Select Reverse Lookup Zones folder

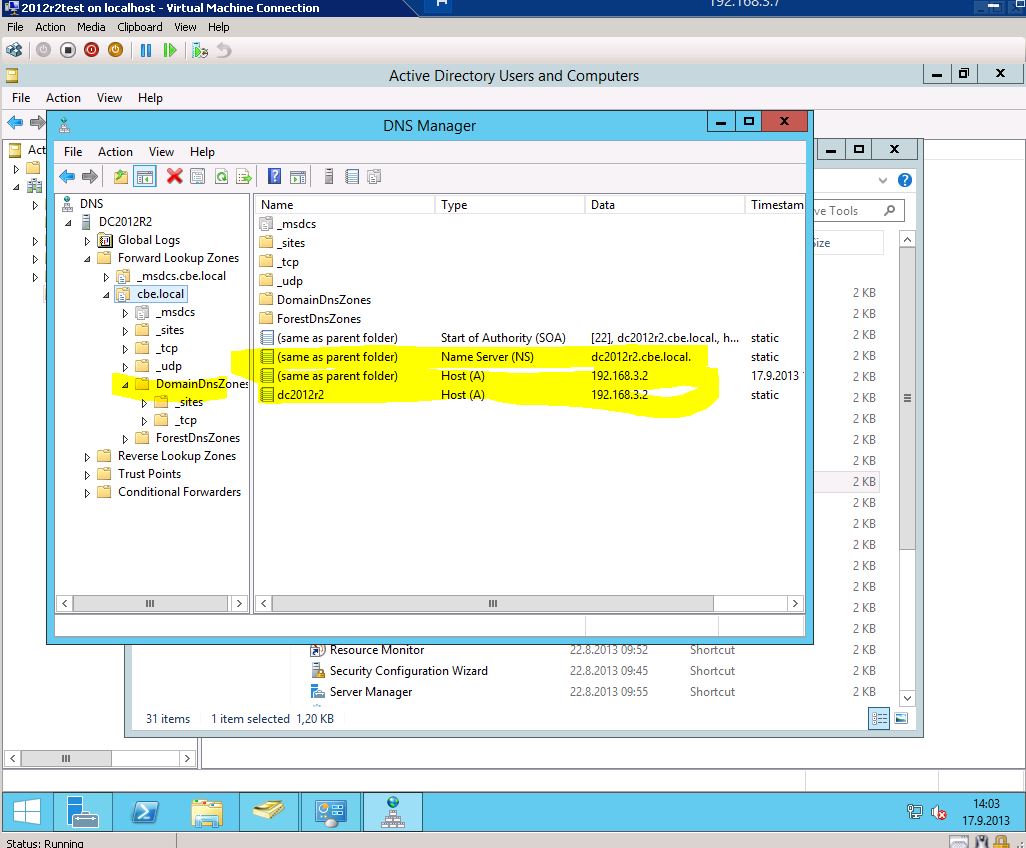click(177, 455)
